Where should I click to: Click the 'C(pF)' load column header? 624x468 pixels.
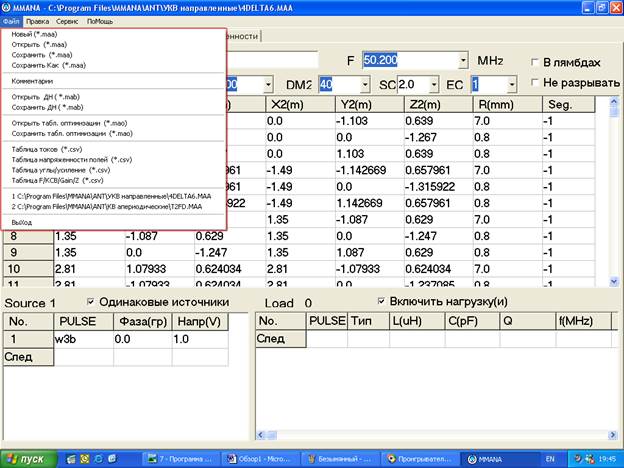tap(472, 321)
